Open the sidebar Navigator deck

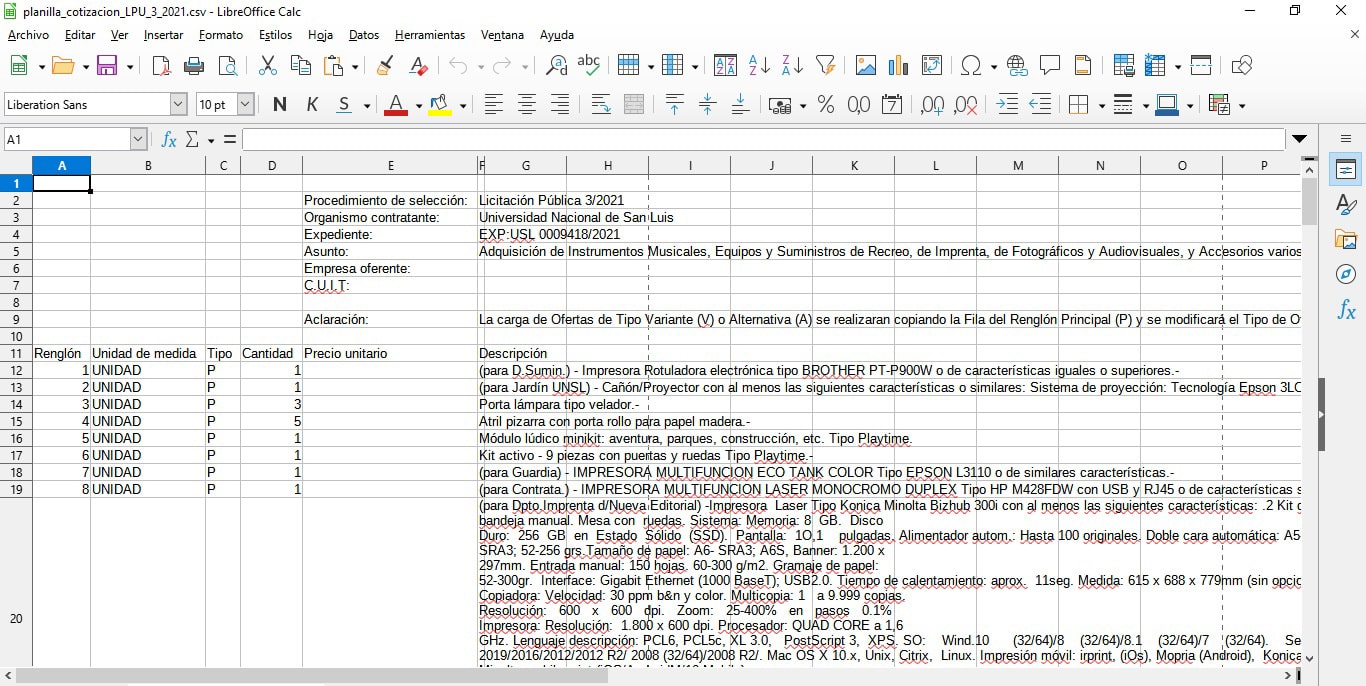[x=1346, y=273]
